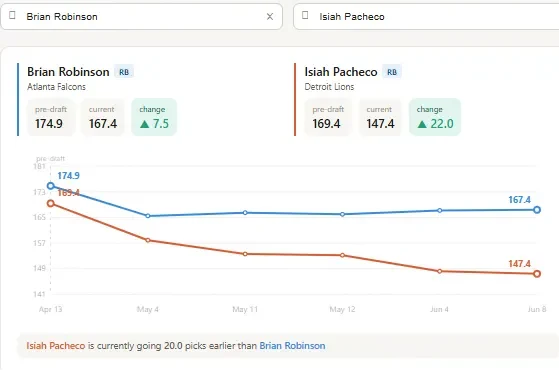
Task: Click blue line data point at May 12
Action: (x=342, y=214)
